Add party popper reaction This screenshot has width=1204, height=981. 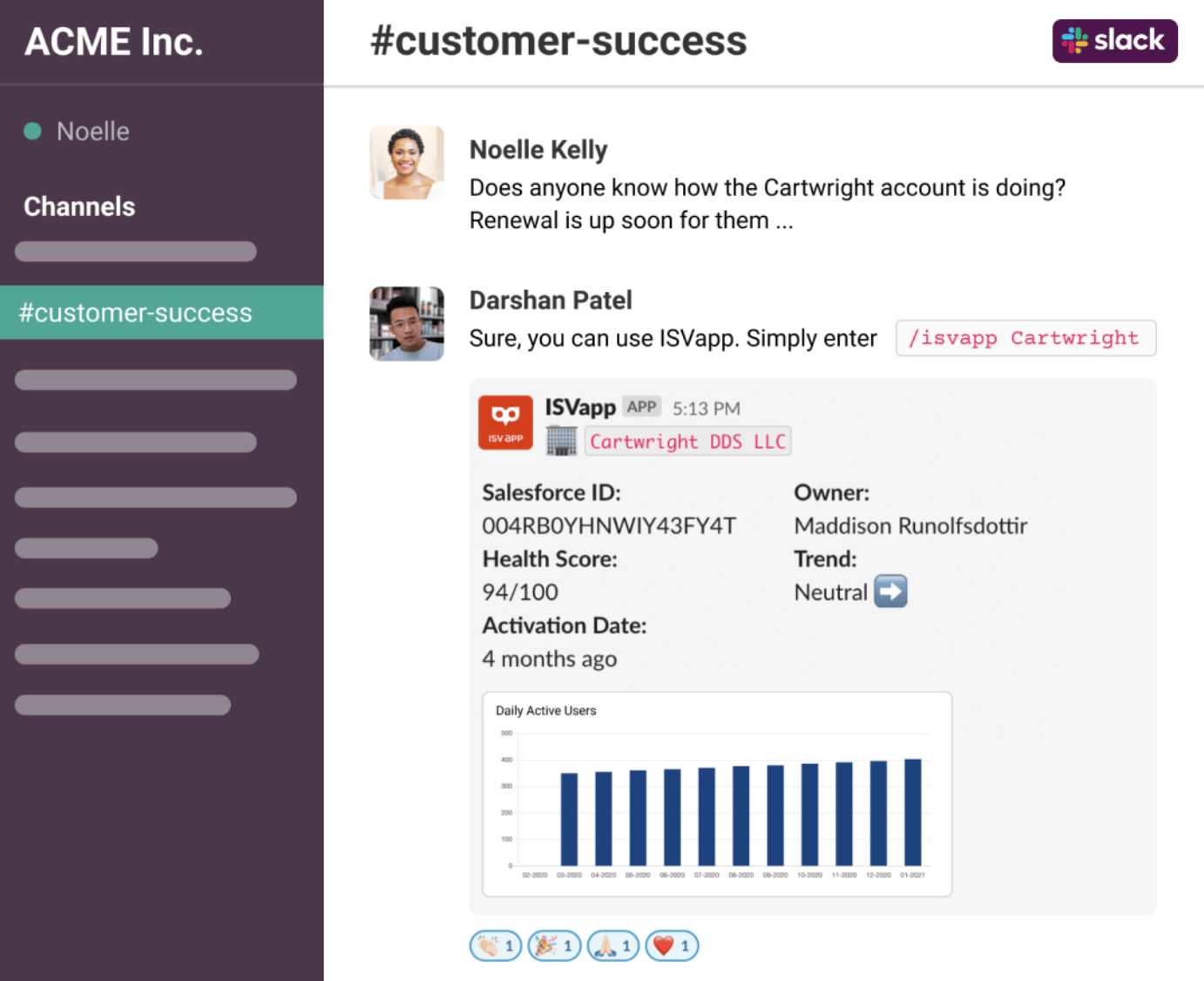(x=554, y=946)
